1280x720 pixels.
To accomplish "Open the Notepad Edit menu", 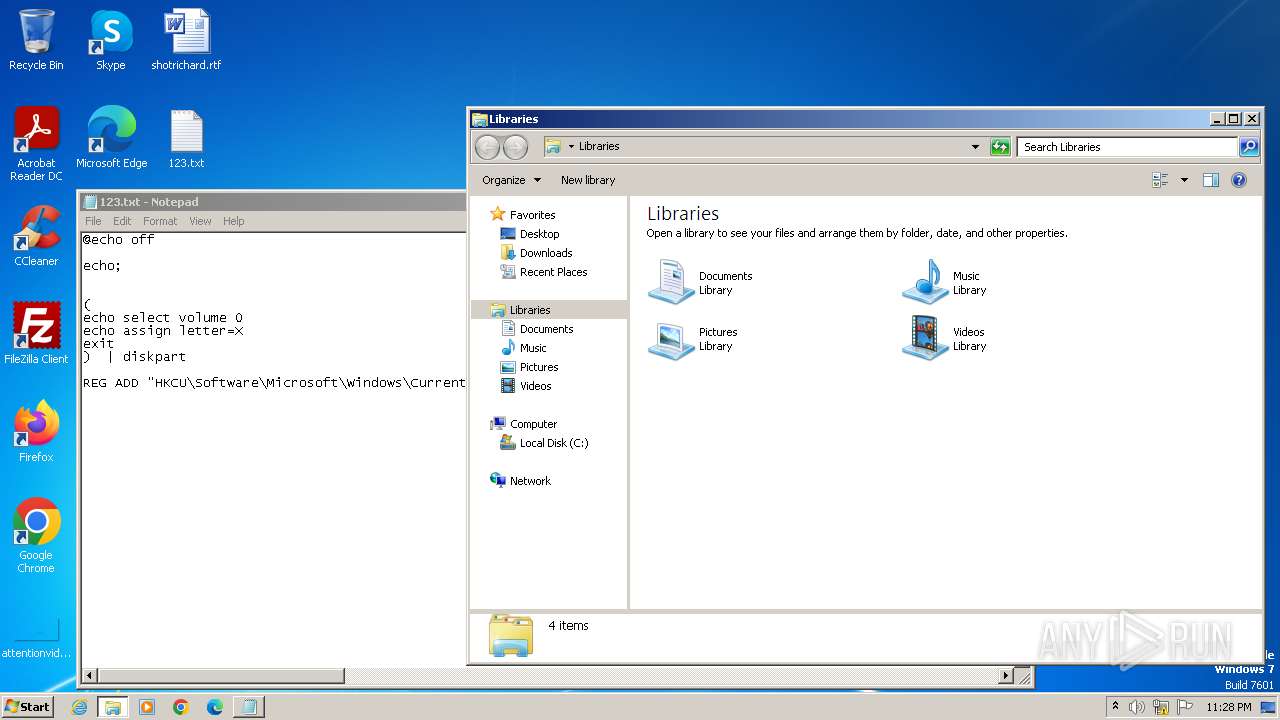I will tap(122, 221).
